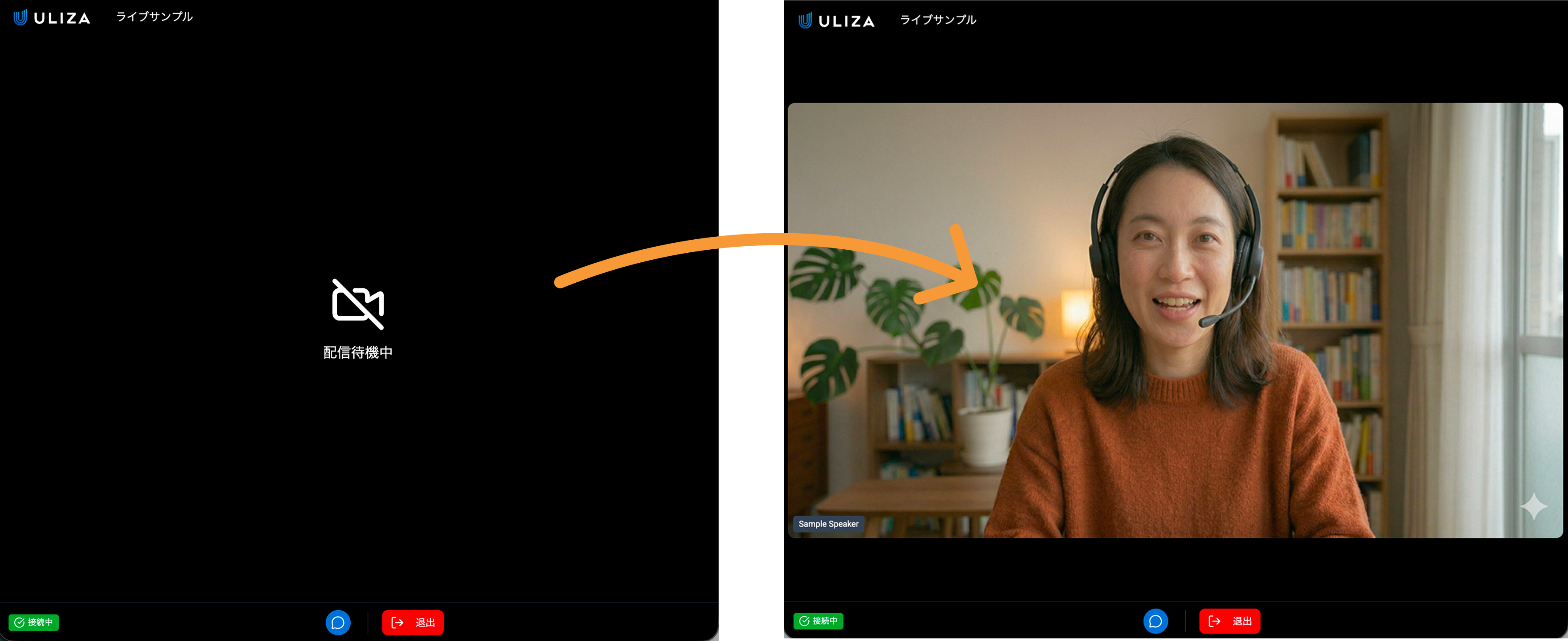Open chat on the waiting-screen panel
Screen dimensions: 1568x641
[x=338, y=622]
